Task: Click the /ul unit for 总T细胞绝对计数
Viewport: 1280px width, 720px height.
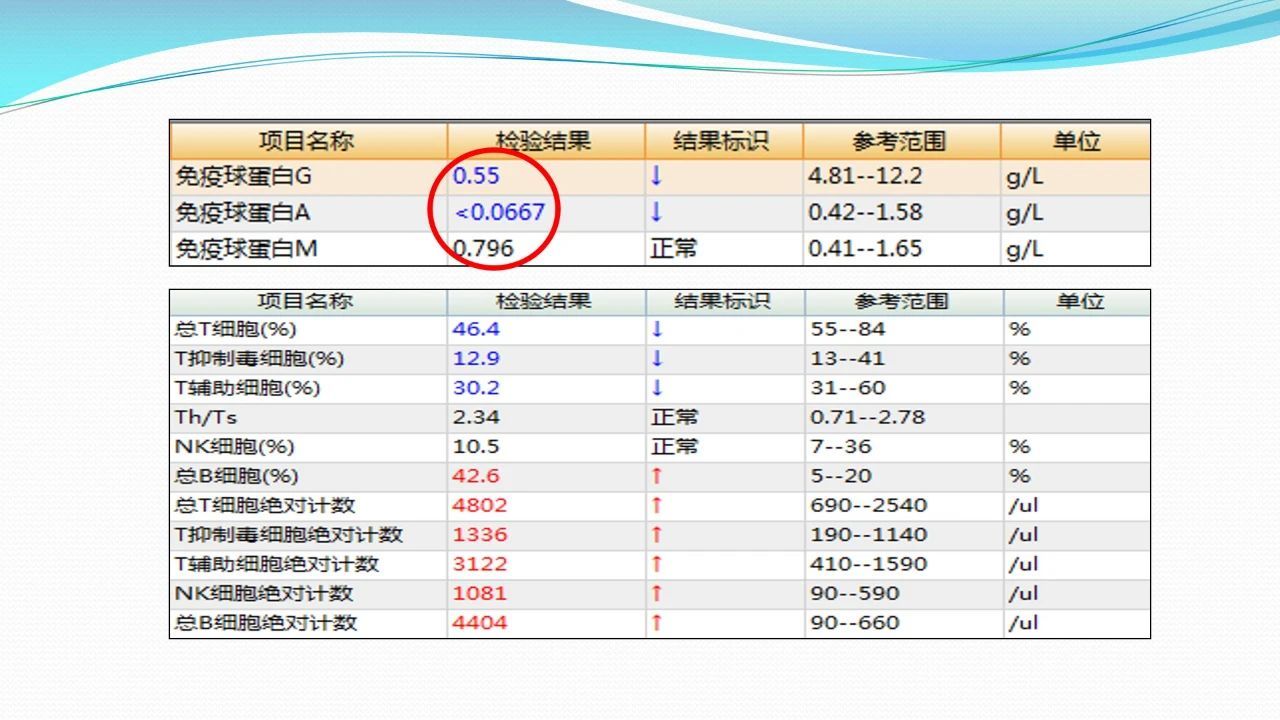Action: (1023, 505)
